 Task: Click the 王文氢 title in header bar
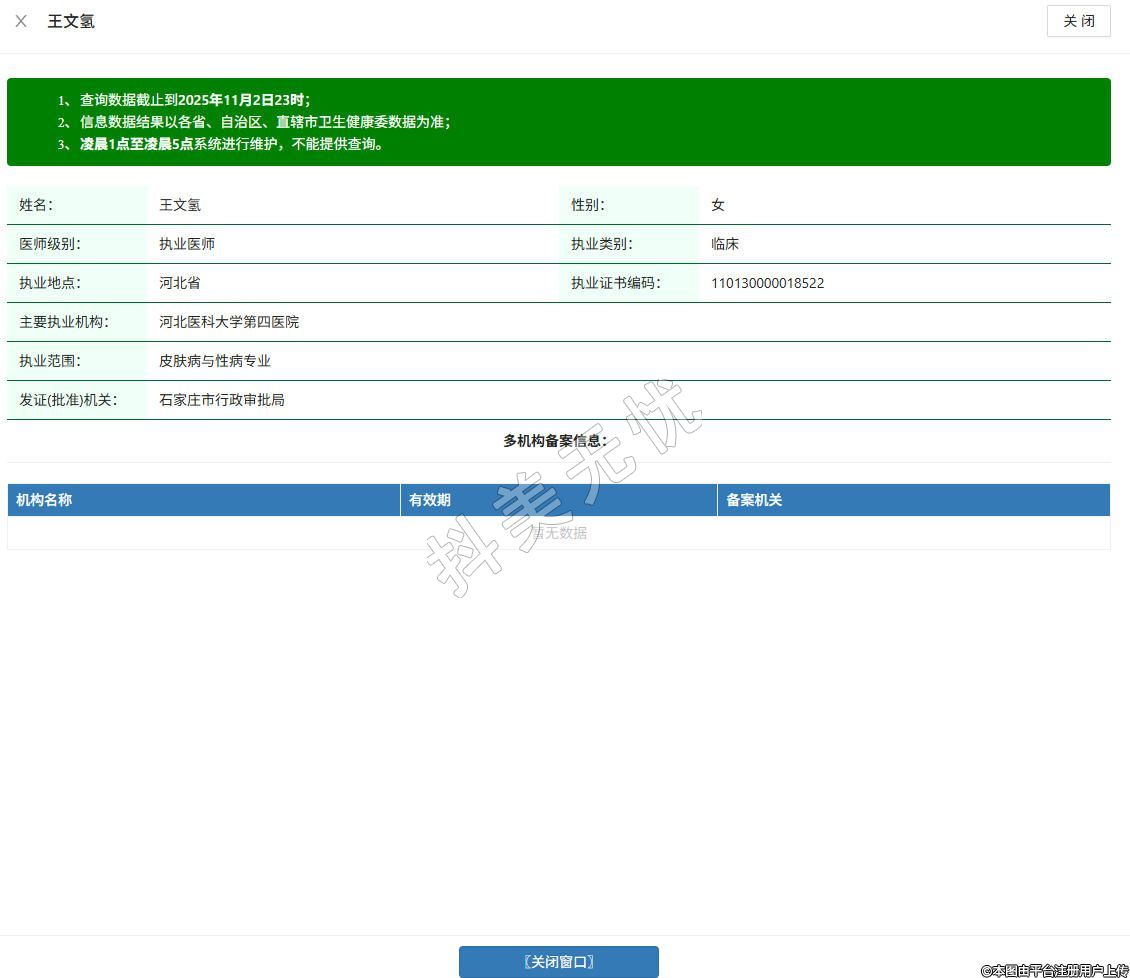[71, 21]
